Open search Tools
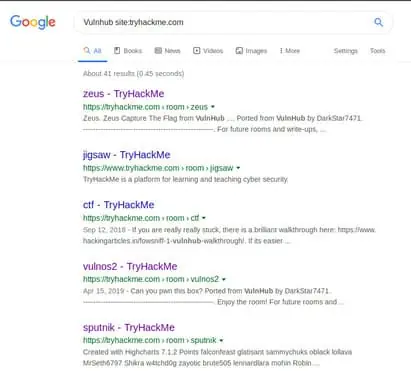This screenshot has height=371, width=411. (377, 51)
